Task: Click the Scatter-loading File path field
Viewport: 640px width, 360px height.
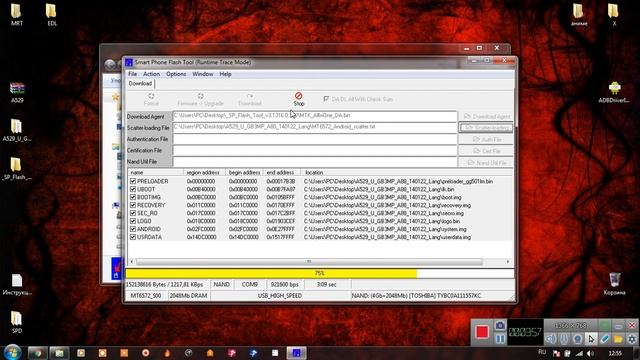Action: click(x=314, y=127)
